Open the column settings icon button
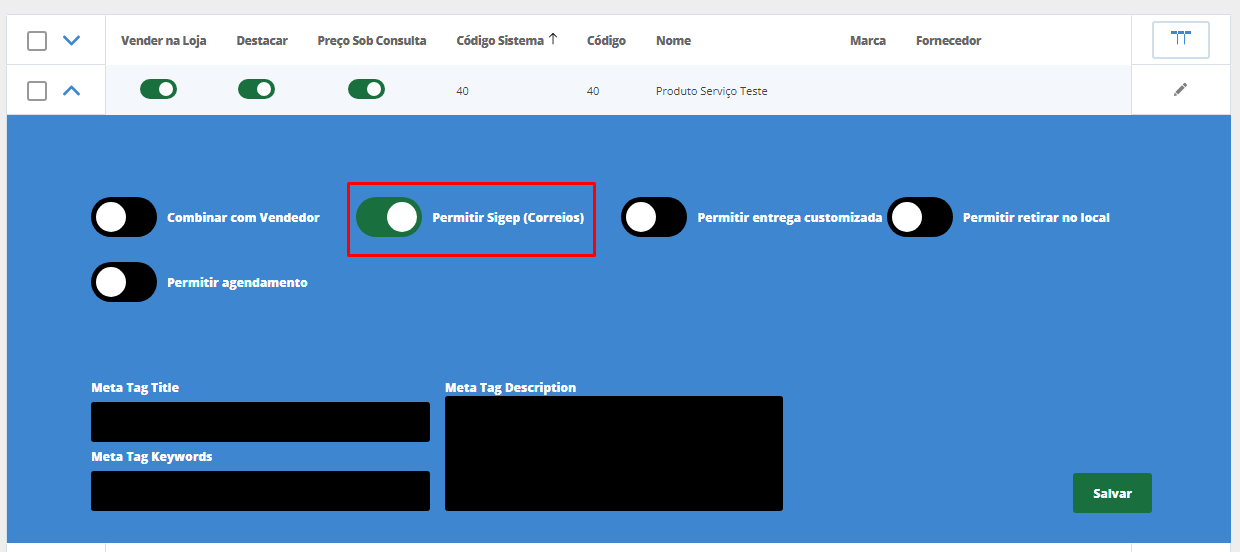This screenshot has height=552, width=1240. (x=1181, y=40)
